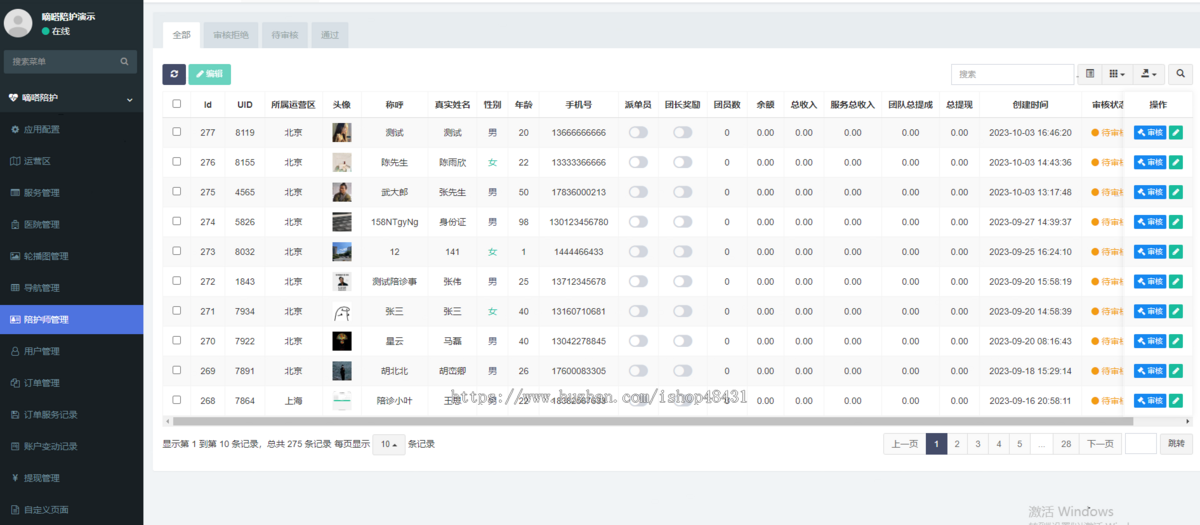Click the search icon in sidebar menu search
This screenshot has width=1200, height=525.
[x=125, y=61]
